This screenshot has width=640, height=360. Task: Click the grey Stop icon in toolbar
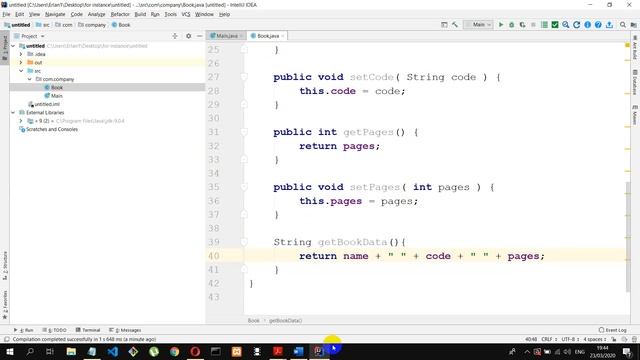pos(533,25)
